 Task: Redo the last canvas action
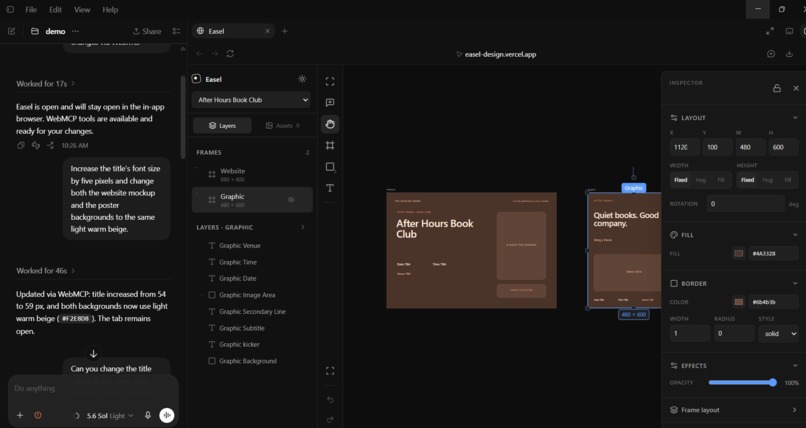(330, 419)
